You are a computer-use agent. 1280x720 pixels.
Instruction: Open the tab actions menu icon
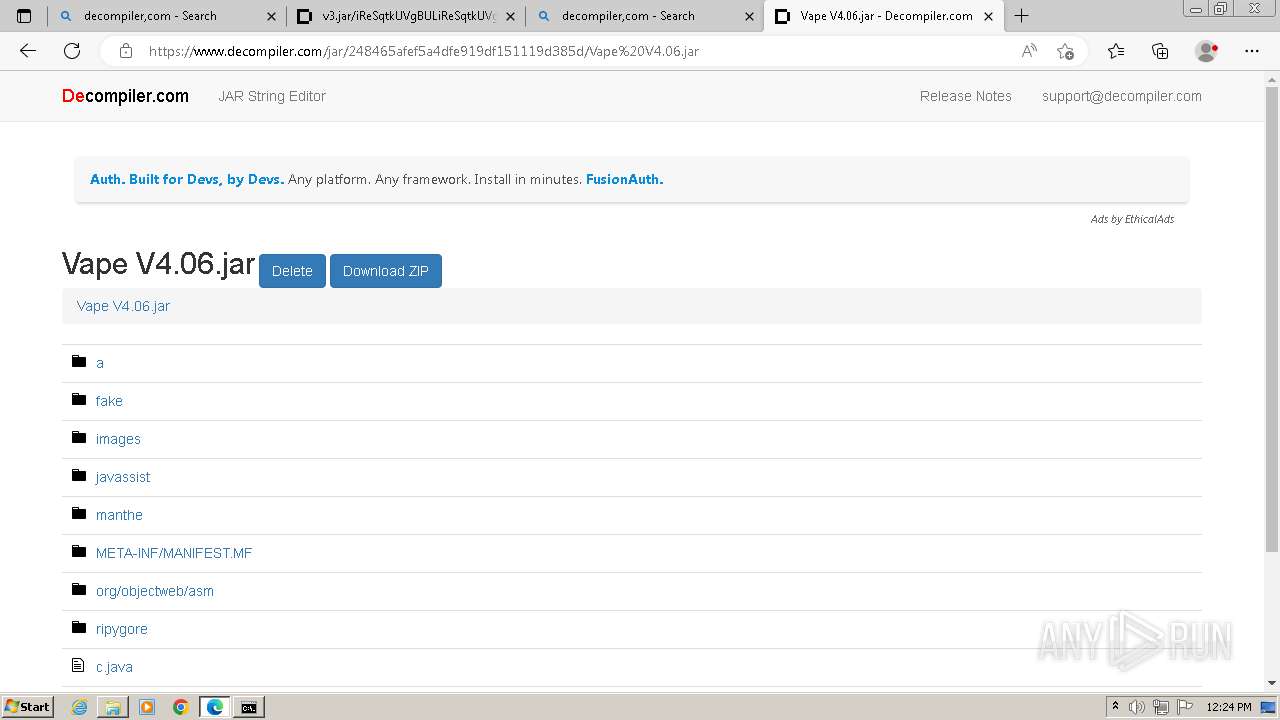(24, 16)
